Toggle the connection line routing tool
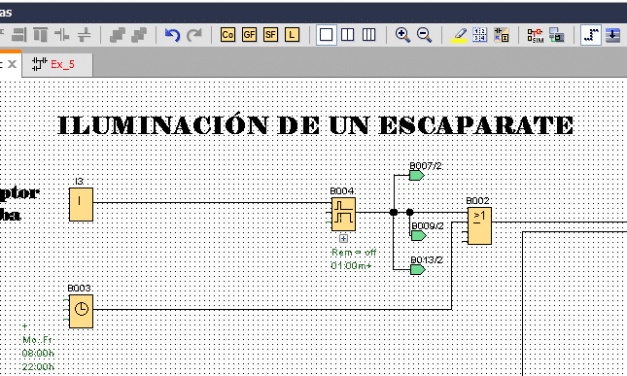This screenshot has height=376, width=627. [590, 35]
